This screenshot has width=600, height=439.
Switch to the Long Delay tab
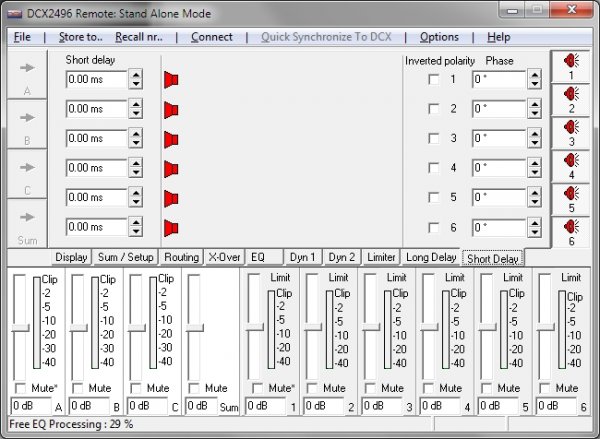pyautogui.click(x=431, y=257)
